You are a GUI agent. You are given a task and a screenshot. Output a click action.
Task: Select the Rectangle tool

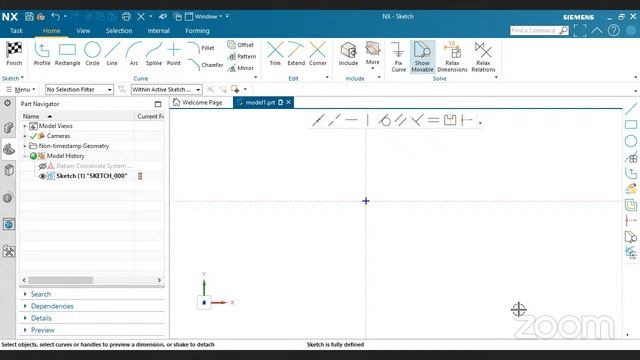(x=67, y=53)
